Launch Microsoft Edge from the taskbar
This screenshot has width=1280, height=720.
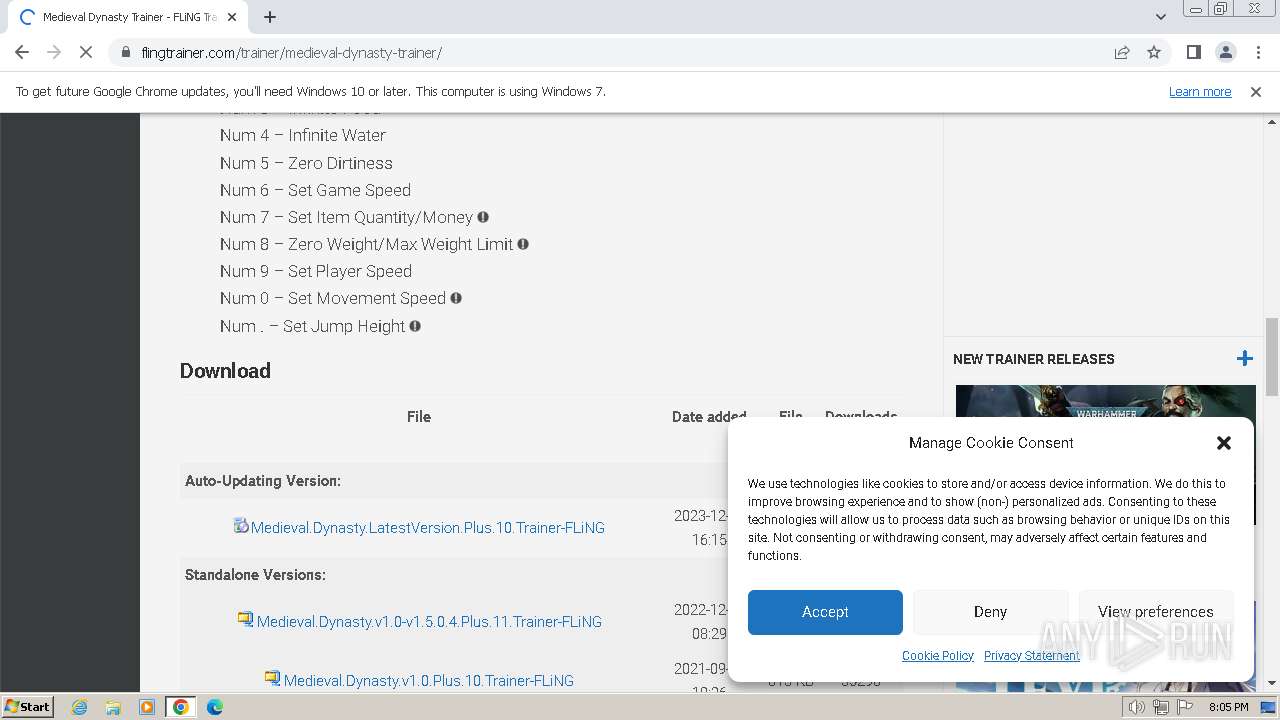coord(215,707)
